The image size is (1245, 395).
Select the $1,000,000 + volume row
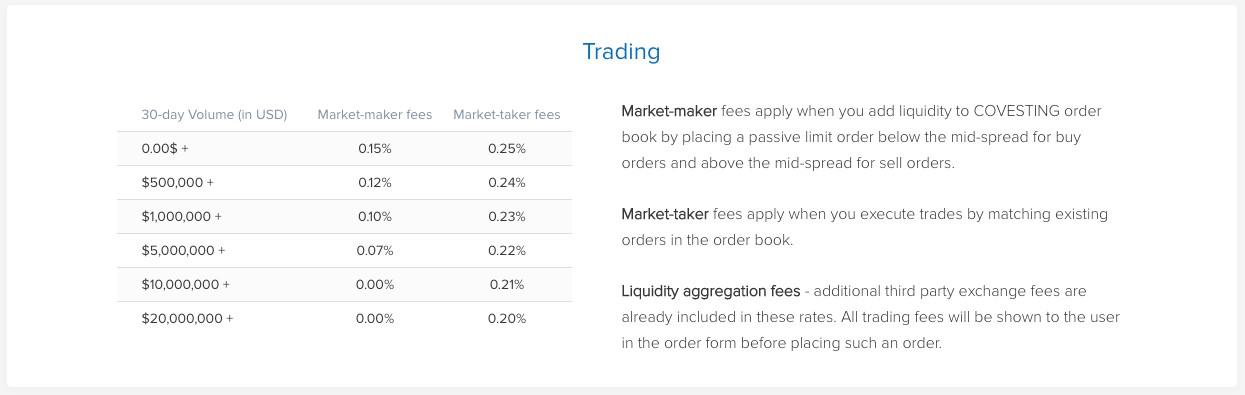click(x=344, y=216)
